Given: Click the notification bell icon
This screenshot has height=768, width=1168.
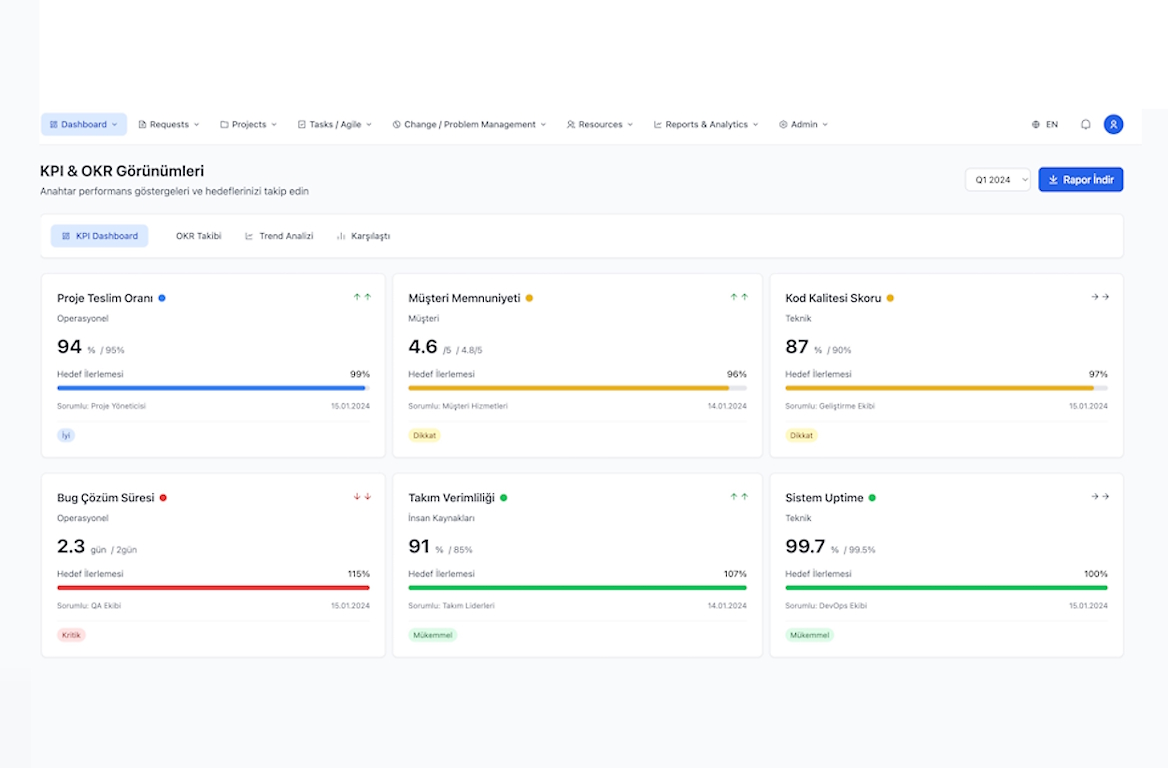Looking at the screenshot, I should [x=1085, y=125].
